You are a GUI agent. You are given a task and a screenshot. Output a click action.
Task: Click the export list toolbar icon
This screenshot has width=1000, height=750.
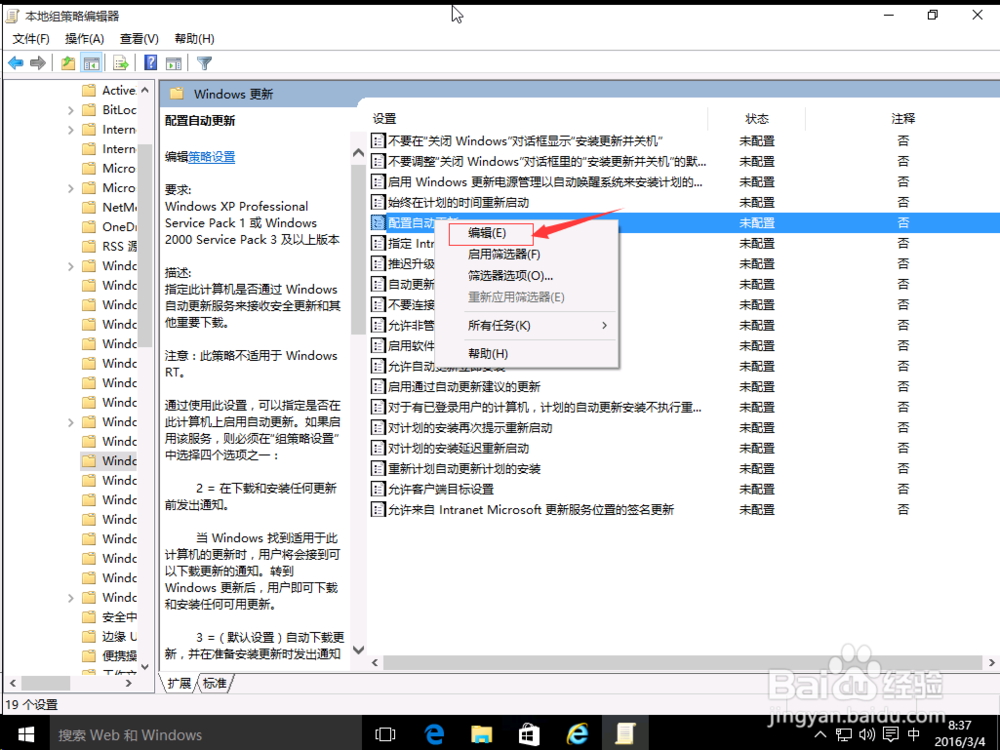point(119,62)
